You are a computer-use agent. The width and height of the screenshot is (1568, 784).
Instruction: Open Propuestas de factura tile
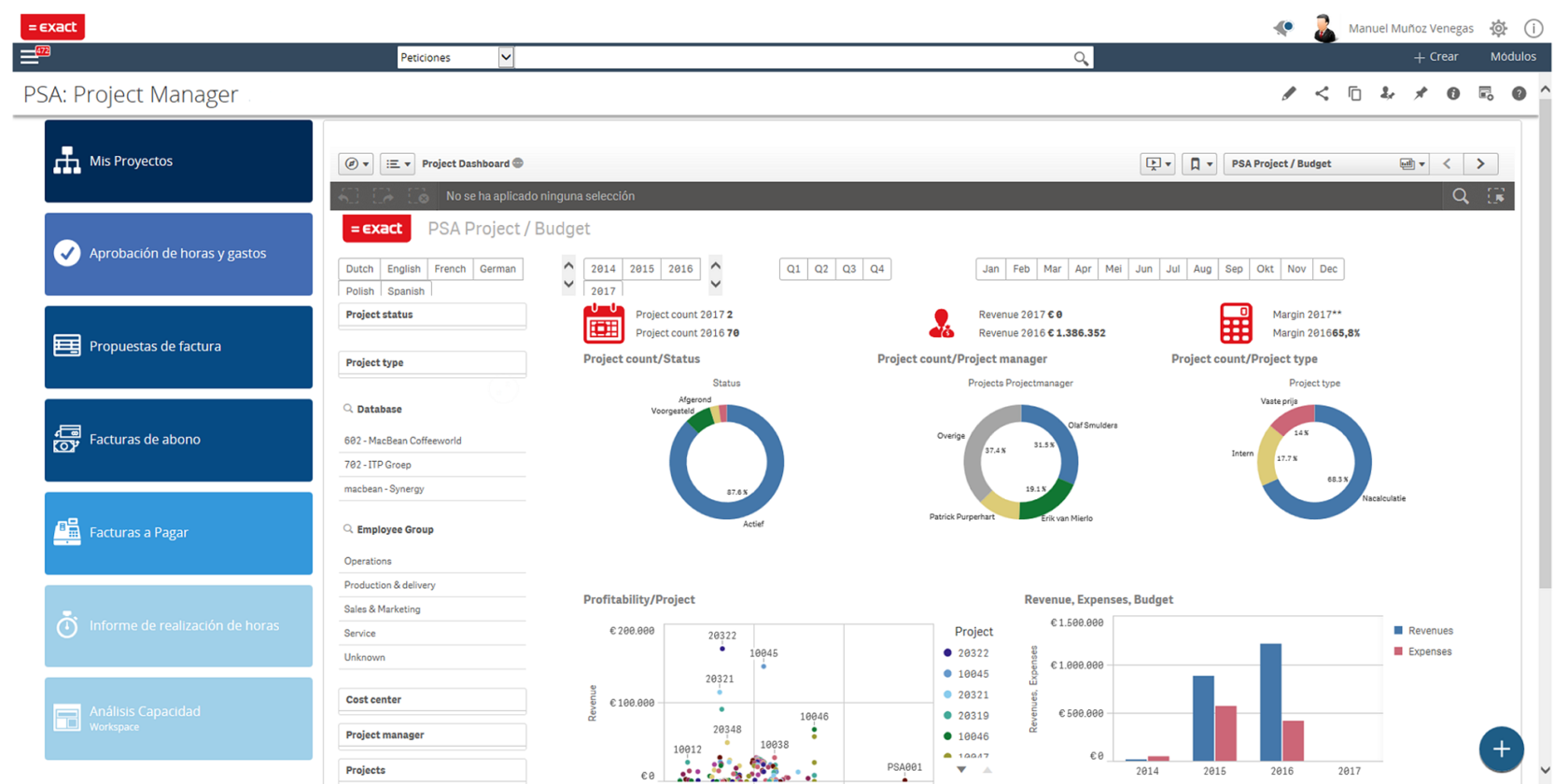click(178, 346)
